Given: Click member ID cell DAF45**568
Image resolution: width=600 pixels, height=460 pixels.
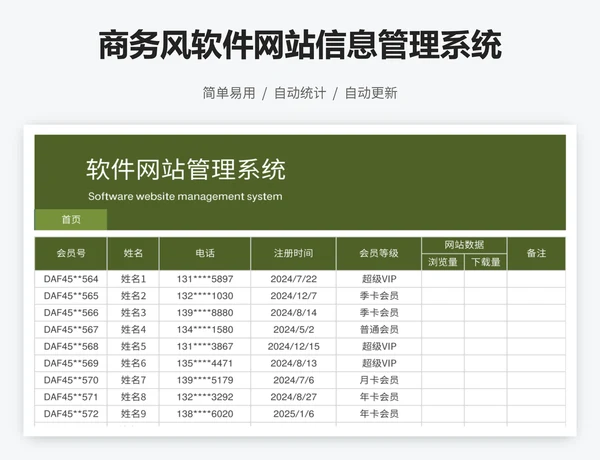Looking at the screenshot, I should point(71,346).
